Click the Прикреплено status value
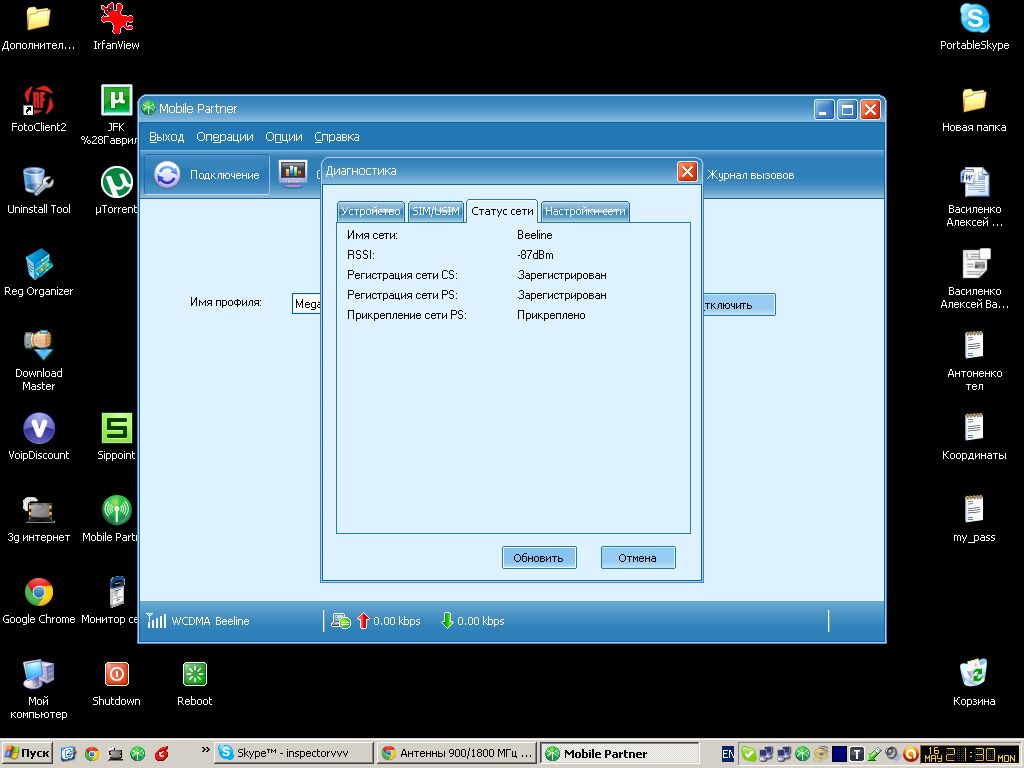 click(x=551, y=315)
